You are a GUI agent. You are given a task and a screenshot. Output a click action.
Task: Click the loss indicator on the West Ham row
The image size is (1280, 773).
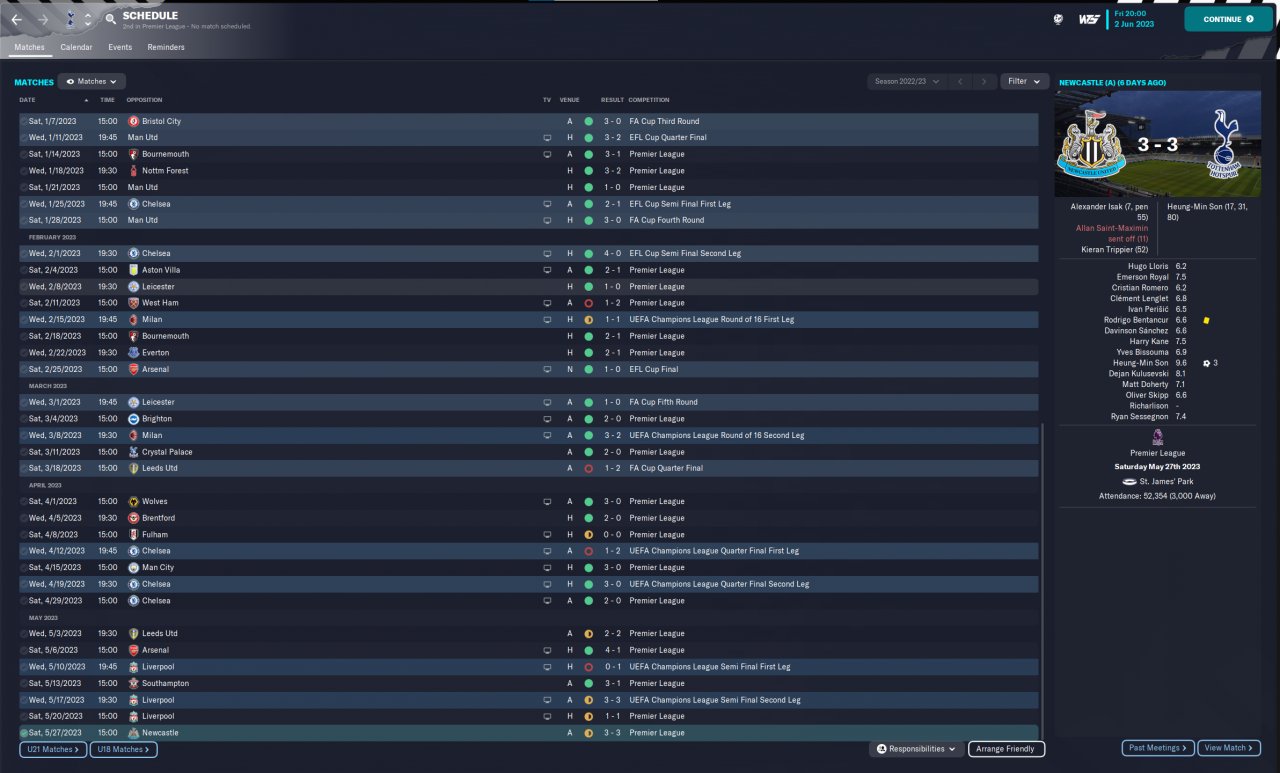[588, 303]
